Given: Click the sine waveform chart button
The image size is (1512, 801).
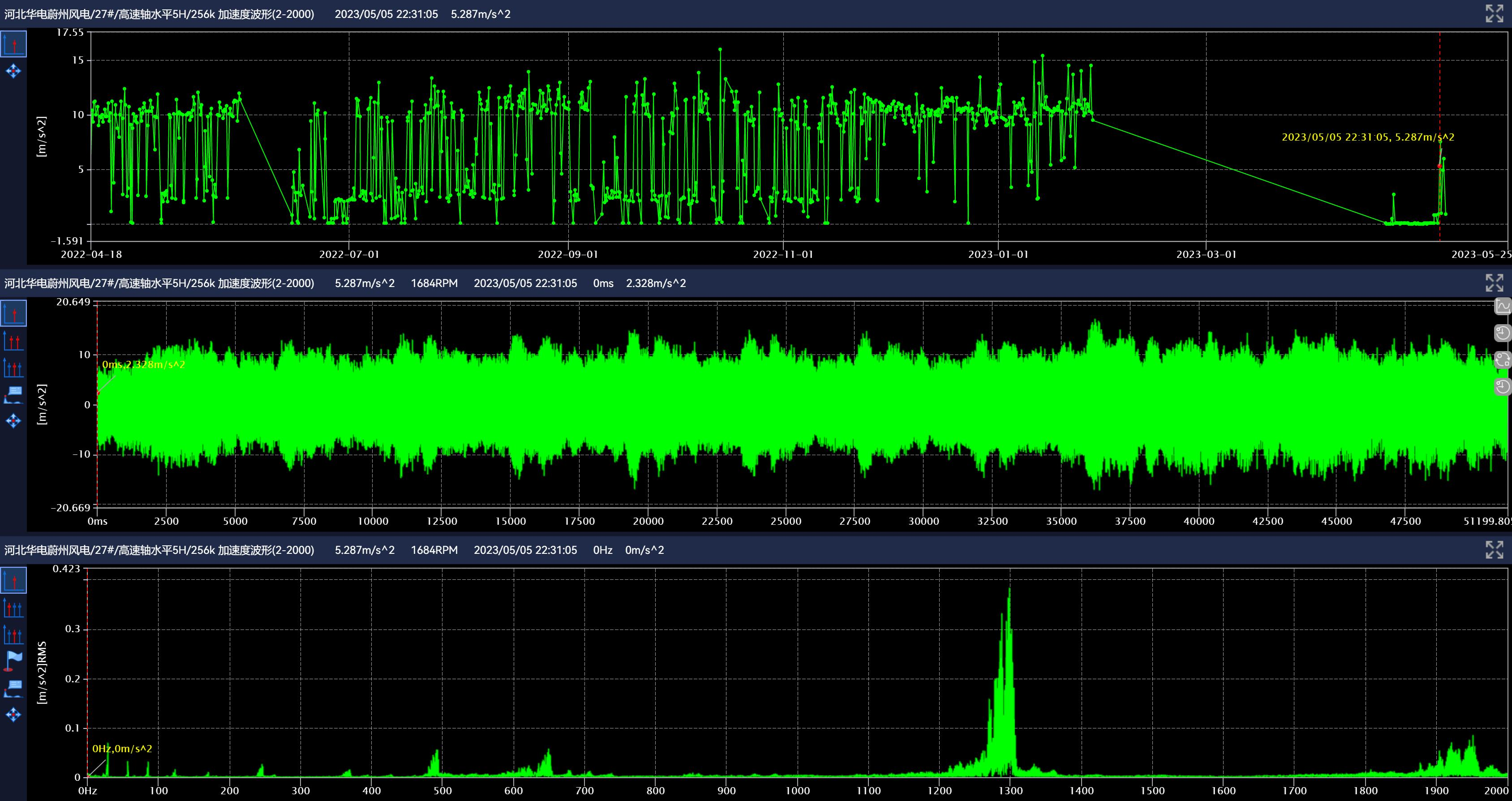Looking at the screenshot, I should tap(1503, 306).
